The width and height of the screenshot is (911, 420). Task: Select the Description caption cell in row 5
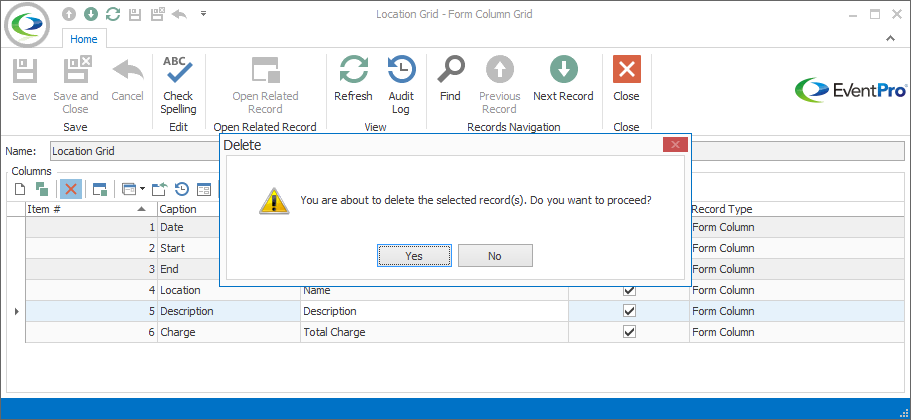(229, 311)
